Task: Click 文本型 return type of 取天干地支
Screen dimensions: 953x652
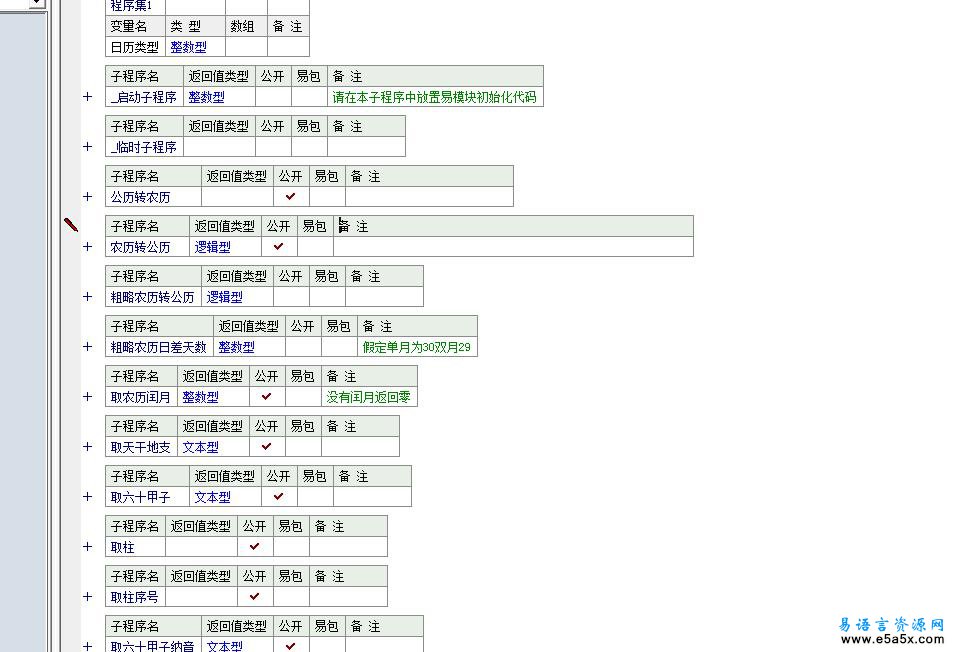Action: [201, 447]
